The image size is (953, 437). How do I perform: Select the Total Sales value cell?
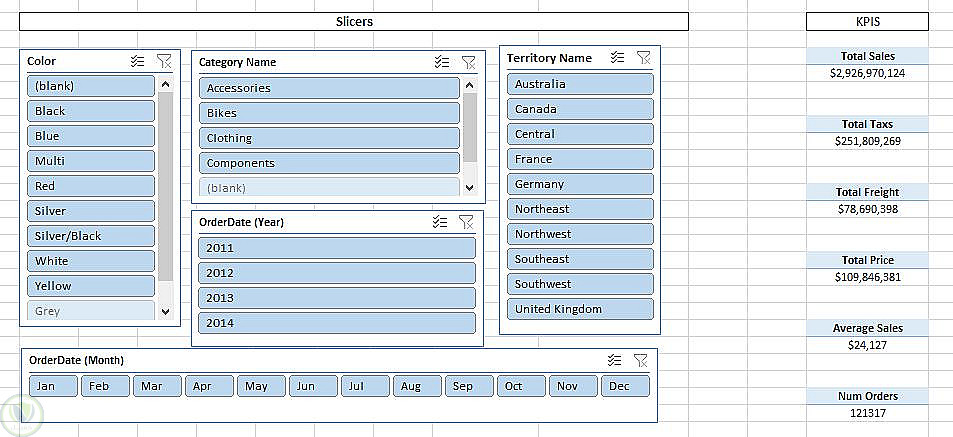tap(867, 73)
